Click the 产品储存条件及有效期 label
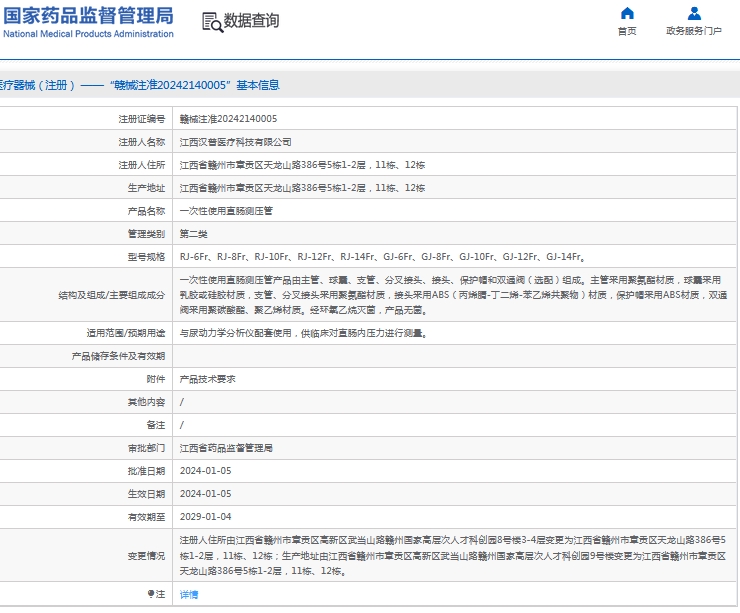This screenshot has height=613, width=740. 118,356
